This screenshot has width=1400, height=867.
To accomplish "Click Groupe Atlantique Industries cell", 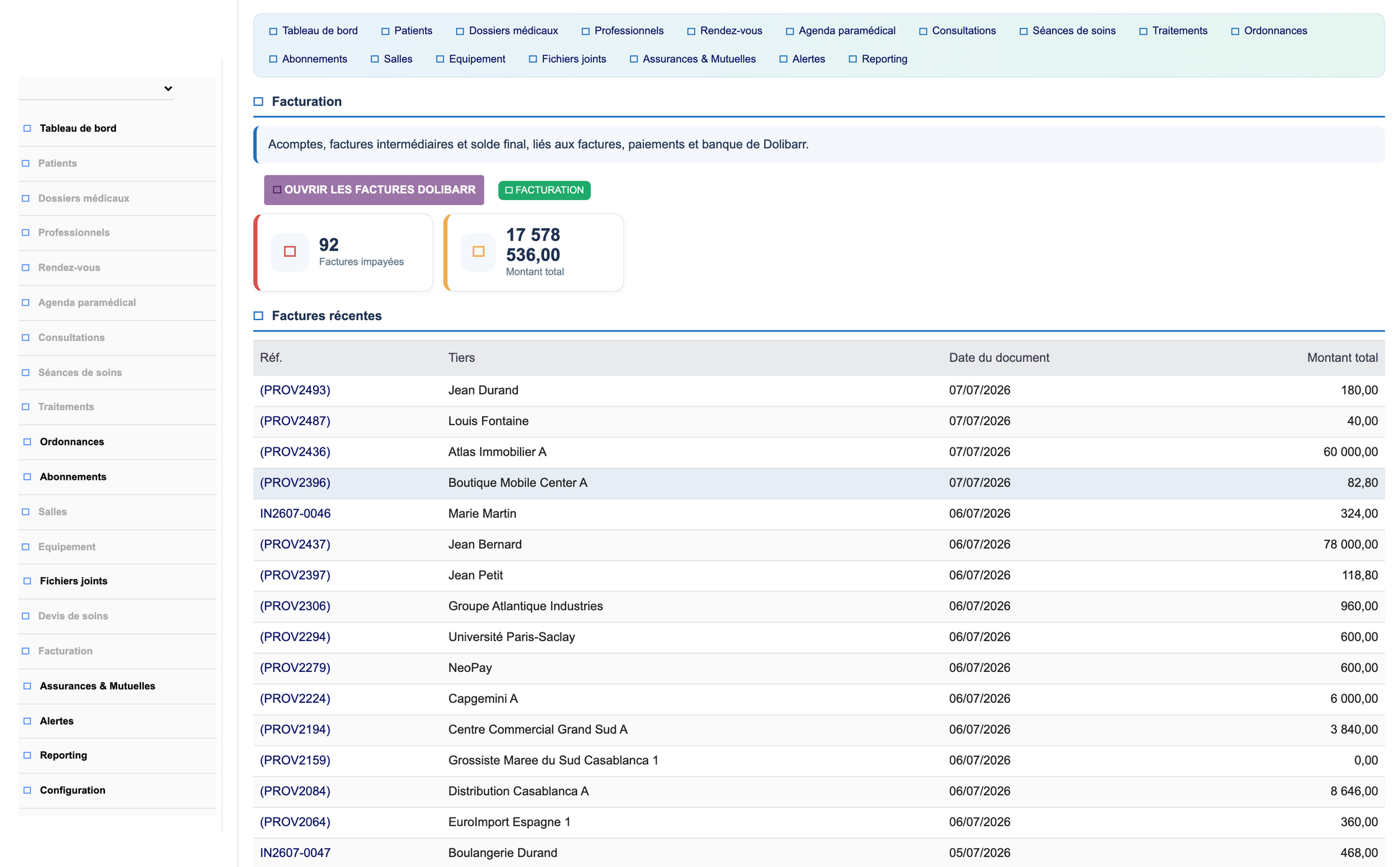I will tap(526, 607).
